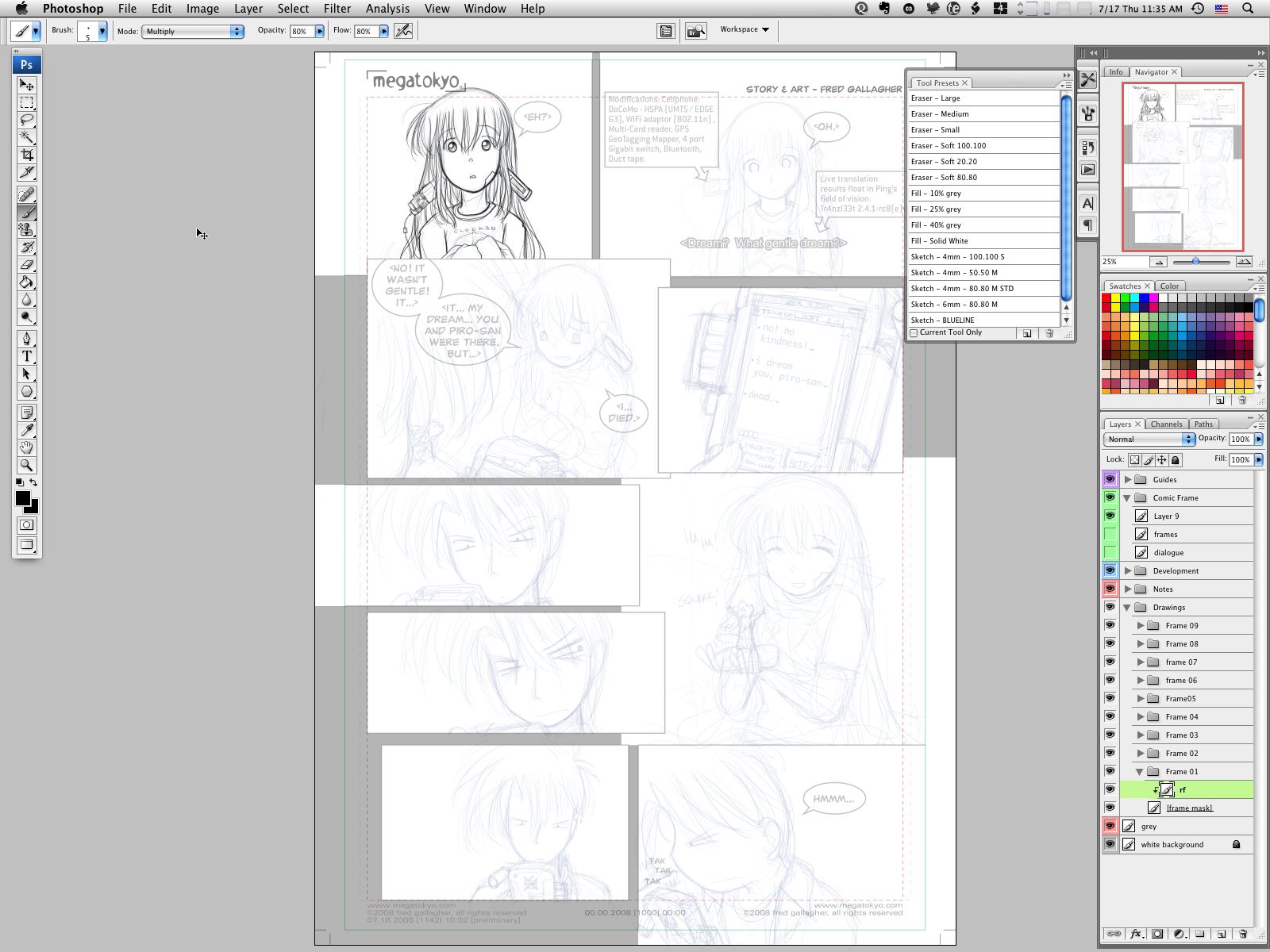
Task: Activate the Eyedropper tool
Action: coord(27,430)
